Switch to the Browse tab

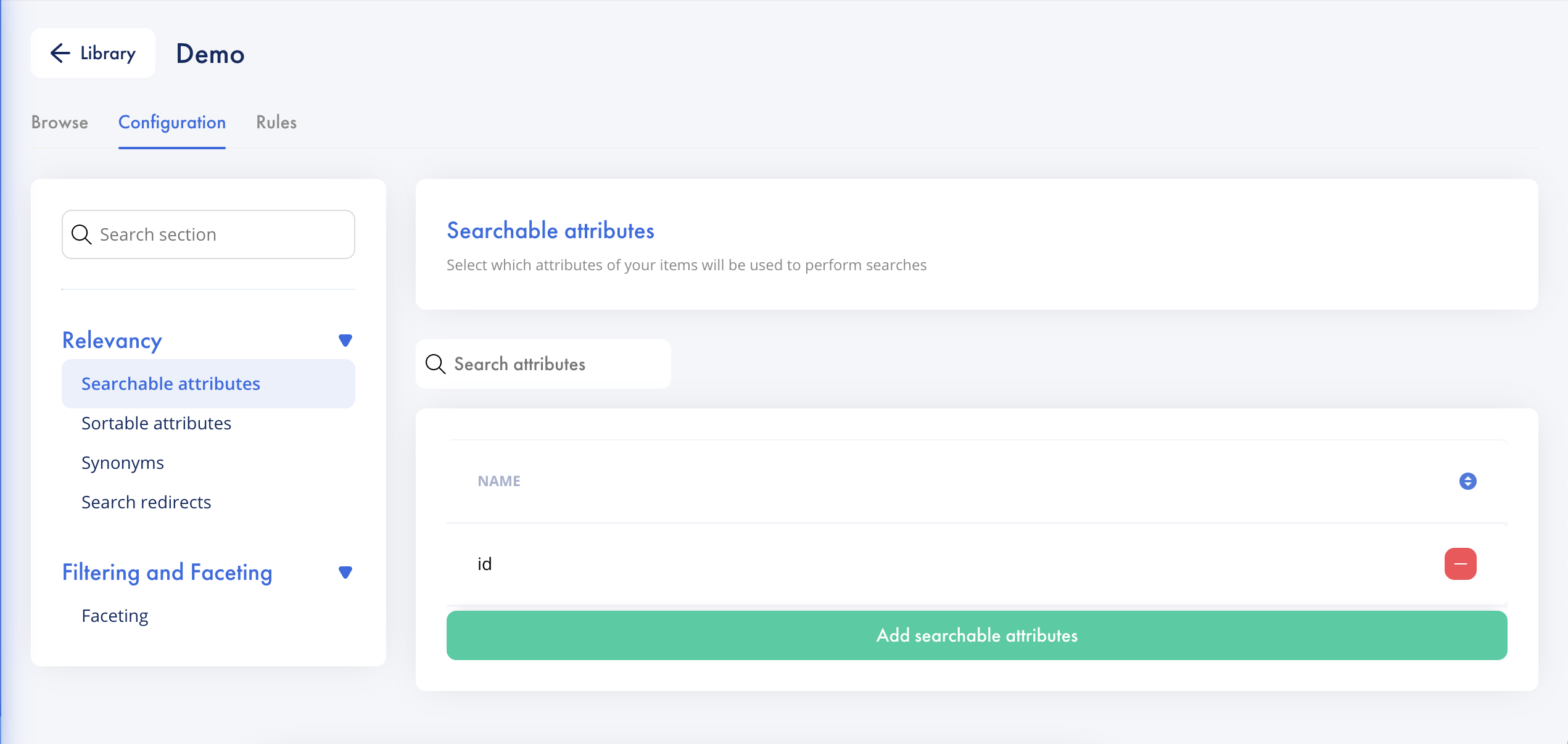coord(60,122)
